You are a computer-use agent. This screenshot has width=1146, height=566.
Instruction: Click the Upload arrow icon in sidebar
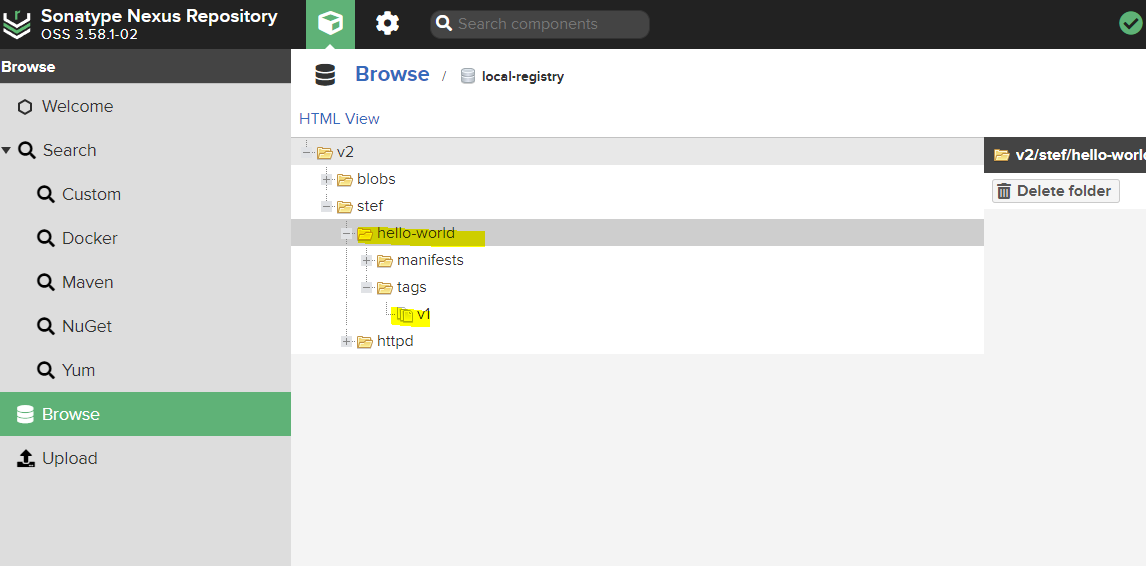pos(25,458)
